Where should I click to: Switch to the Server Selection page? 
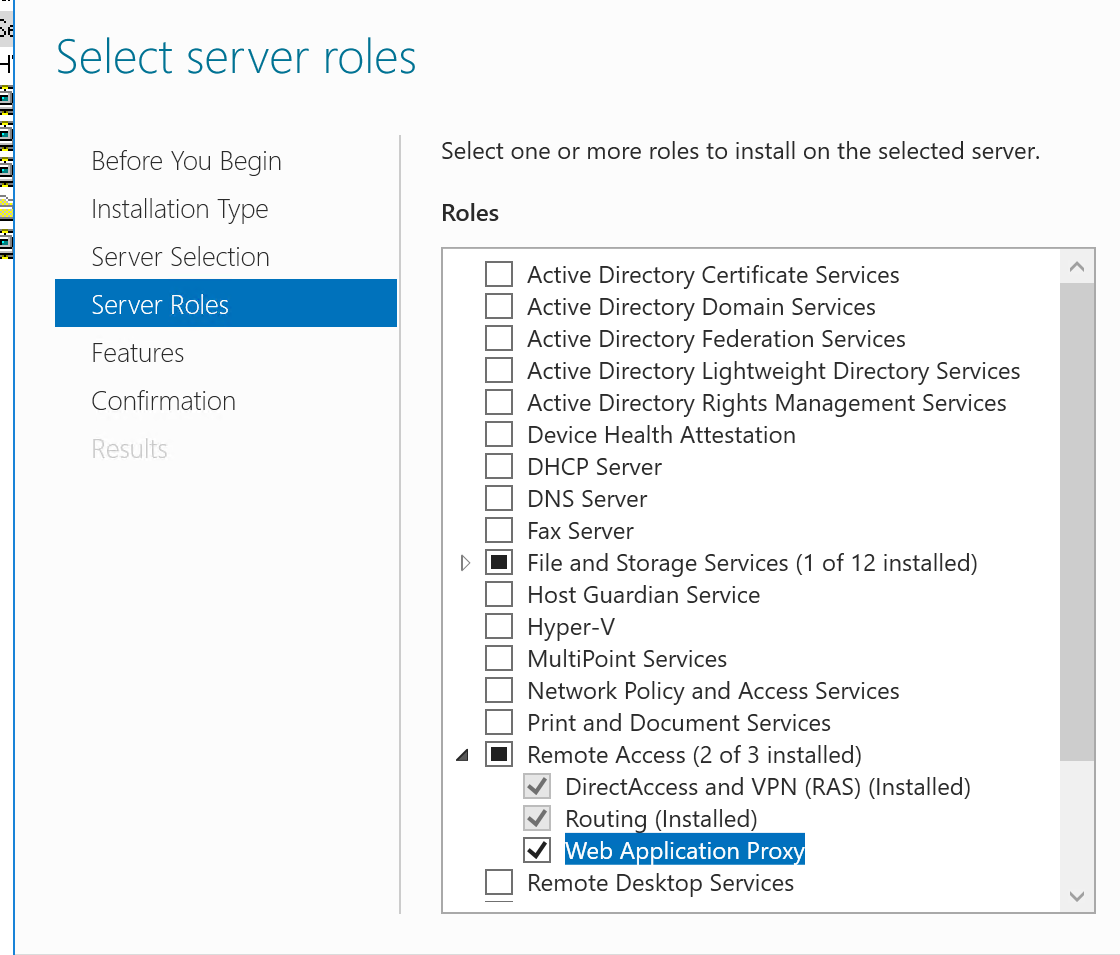coord(180,257)
